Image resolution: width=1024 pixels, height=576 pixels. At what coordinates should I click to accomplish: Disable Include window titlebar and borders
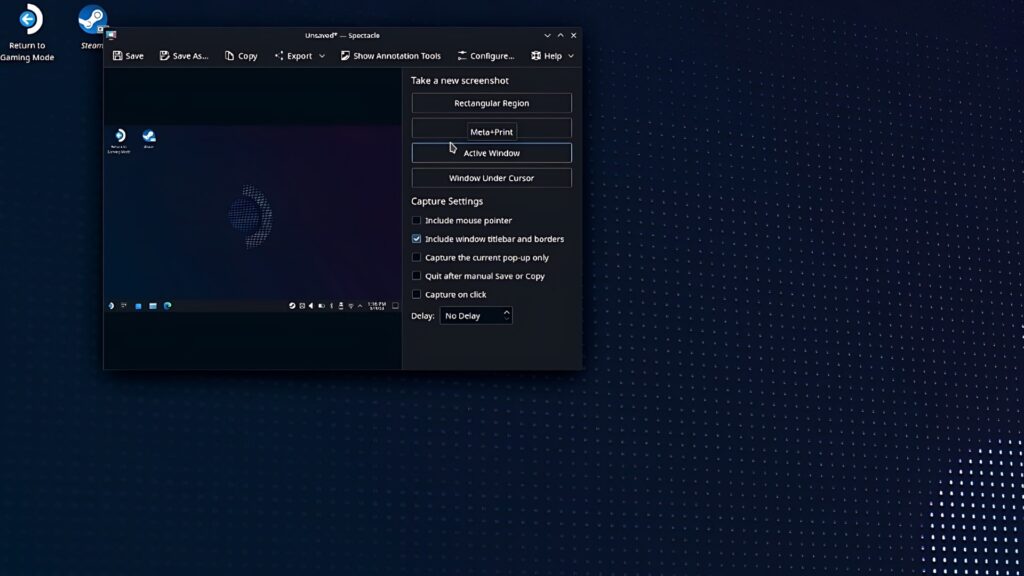[x=417, y=238]
